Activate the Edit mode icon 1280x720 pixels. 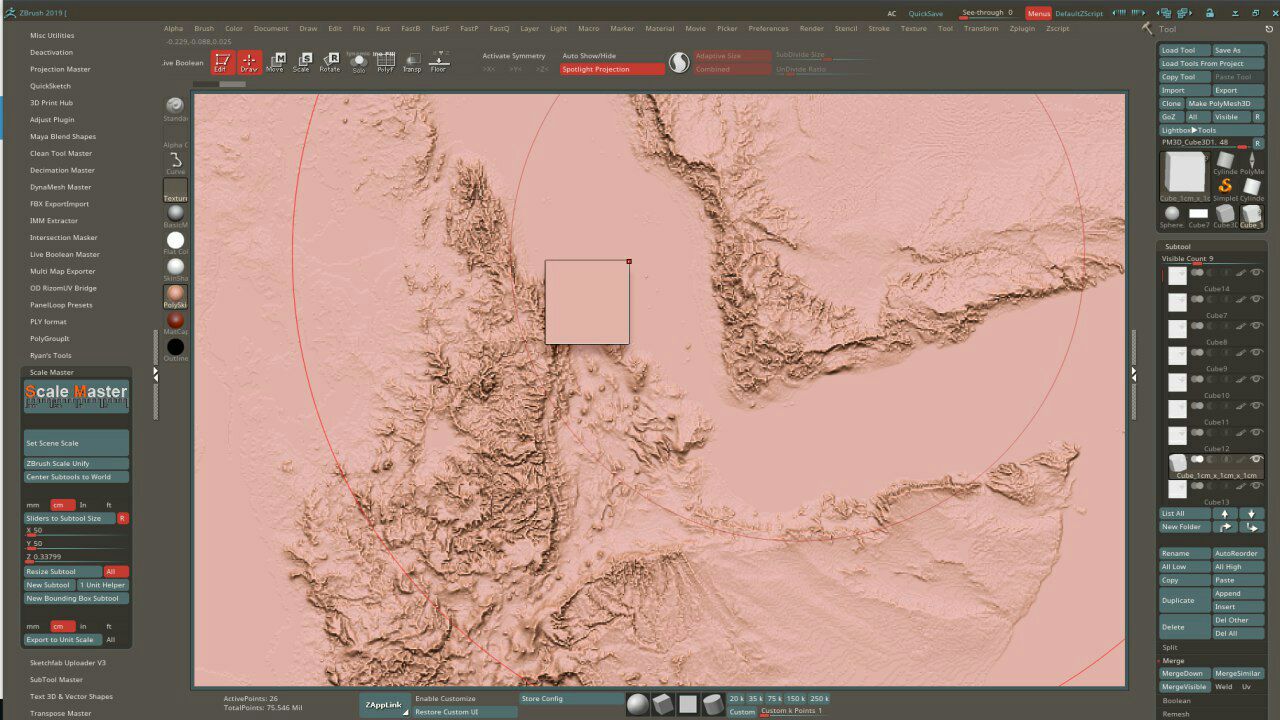(x=221, y=62)
